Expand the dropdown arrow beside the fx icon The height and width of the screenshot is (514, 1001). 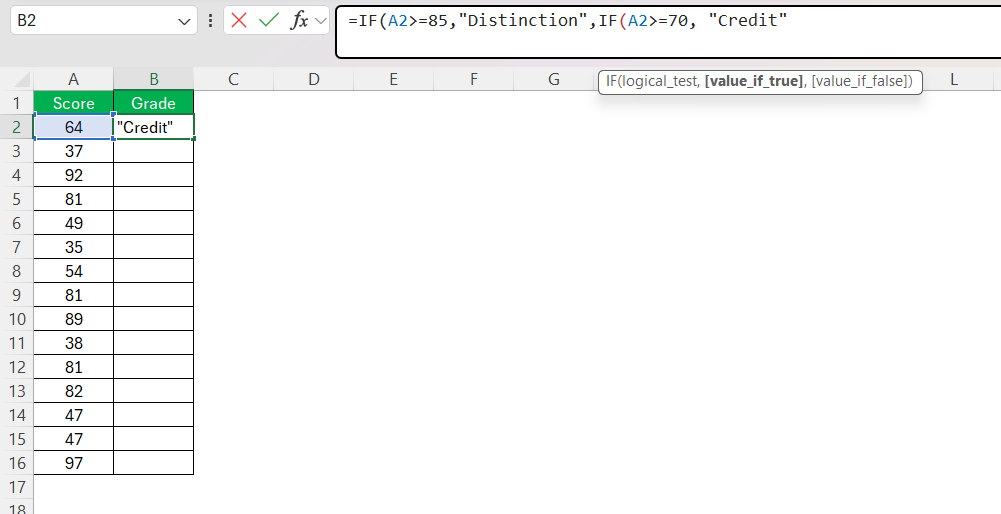[321, 20]
